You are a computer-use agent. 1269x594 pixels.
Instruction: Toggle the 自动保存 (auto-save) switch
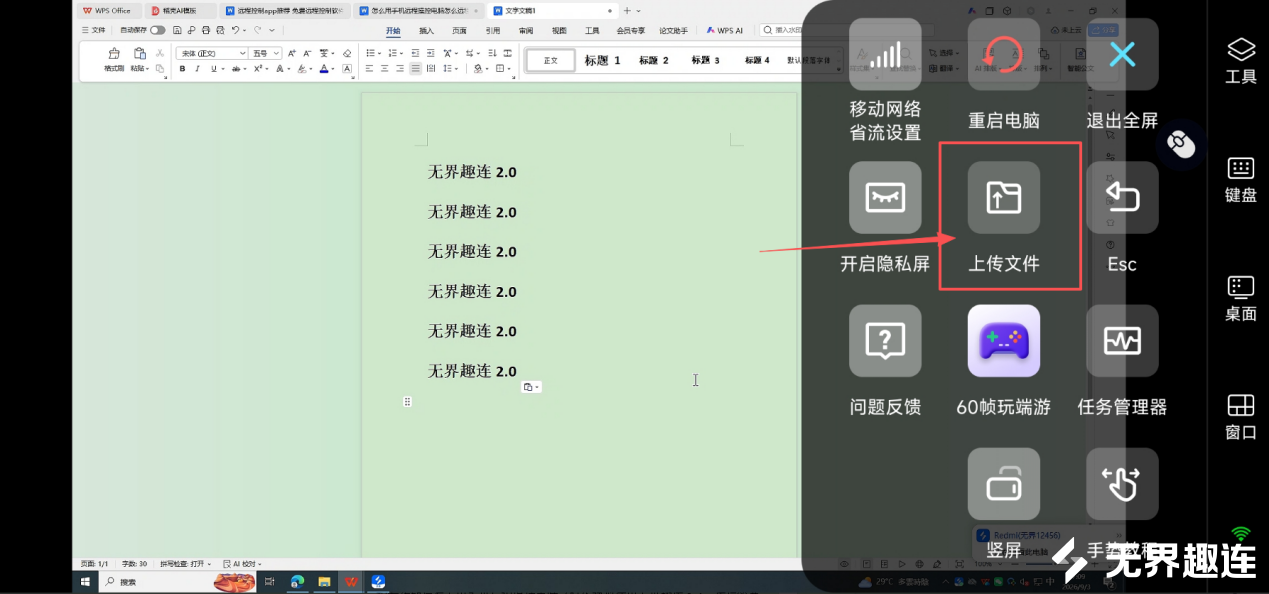(158, 30)
